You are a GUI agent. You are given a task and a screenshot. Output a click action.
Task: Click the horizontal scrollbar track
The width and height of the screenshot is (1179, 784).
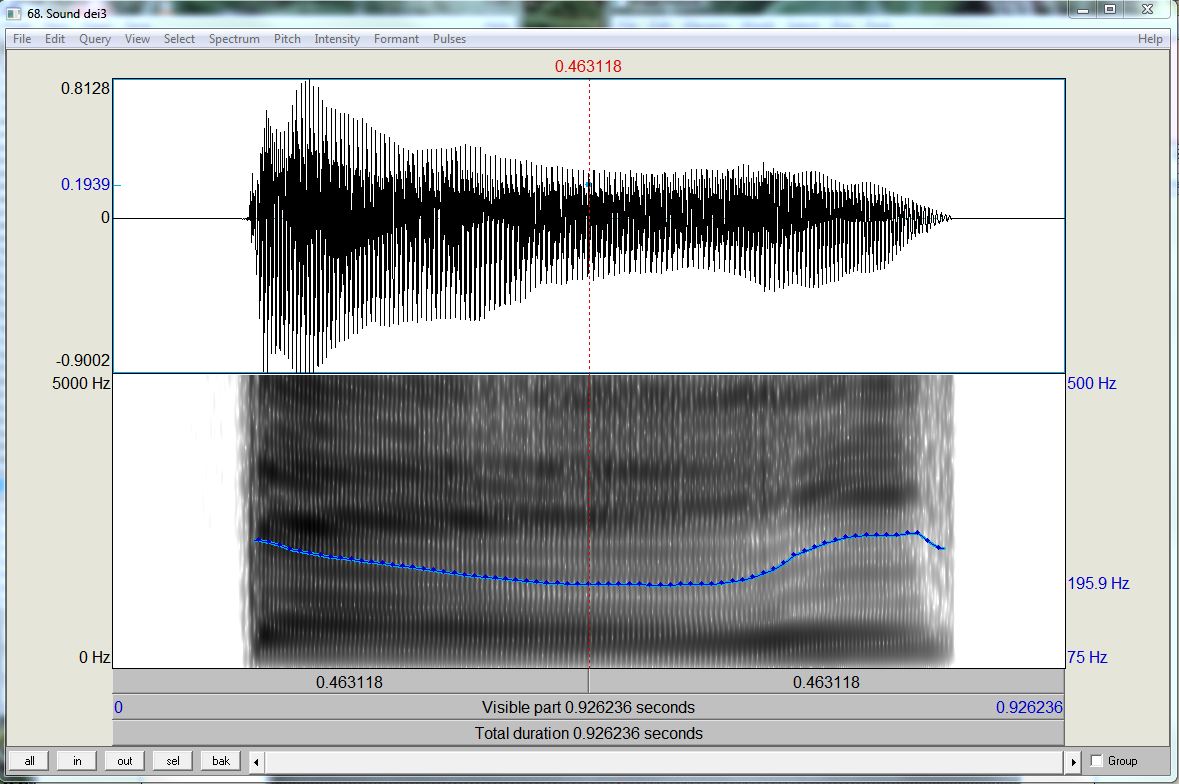pyautogui.click(x=665, y=761)
